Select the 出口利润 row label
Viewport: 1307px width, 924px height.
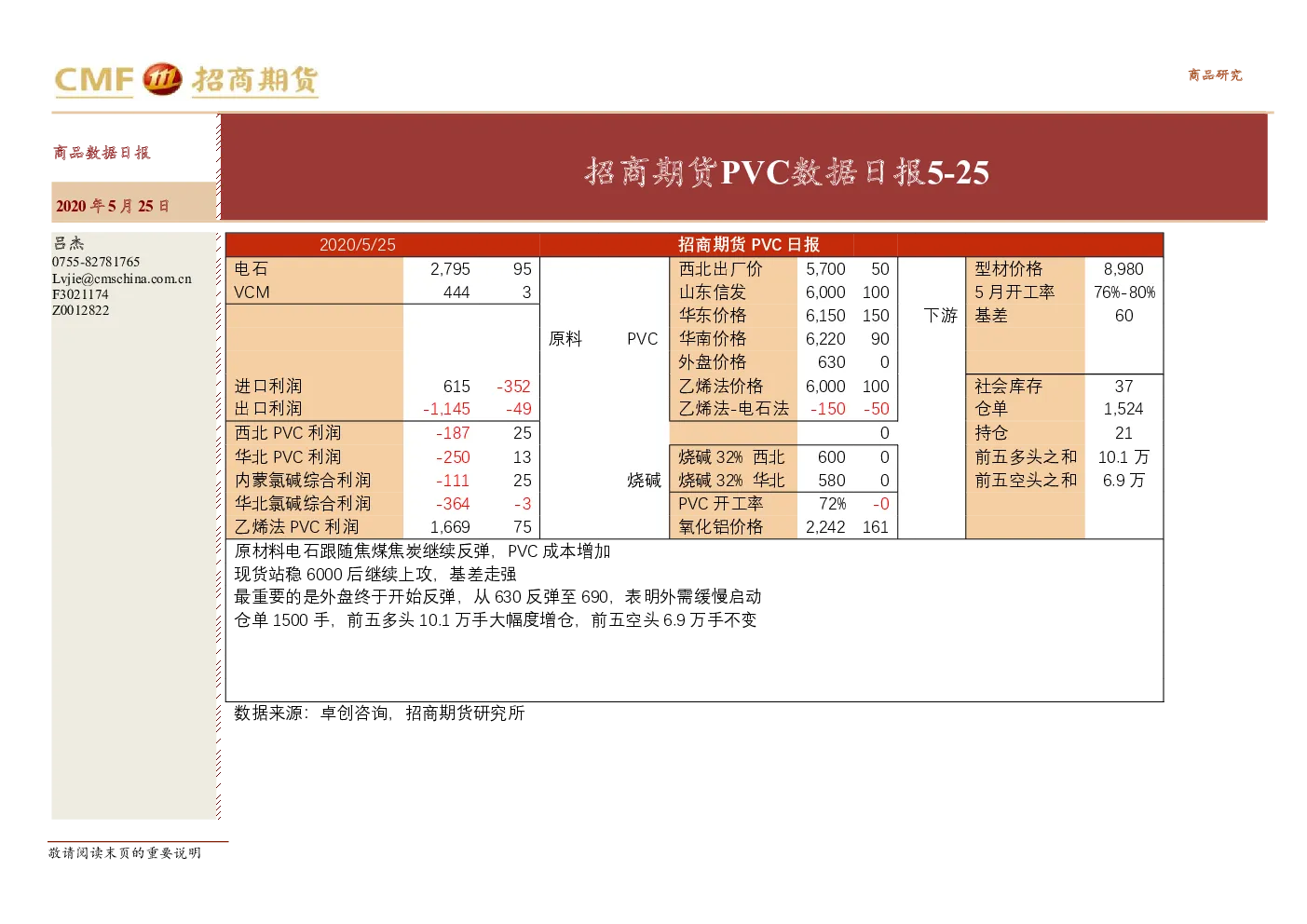click(x=268, y=409)
